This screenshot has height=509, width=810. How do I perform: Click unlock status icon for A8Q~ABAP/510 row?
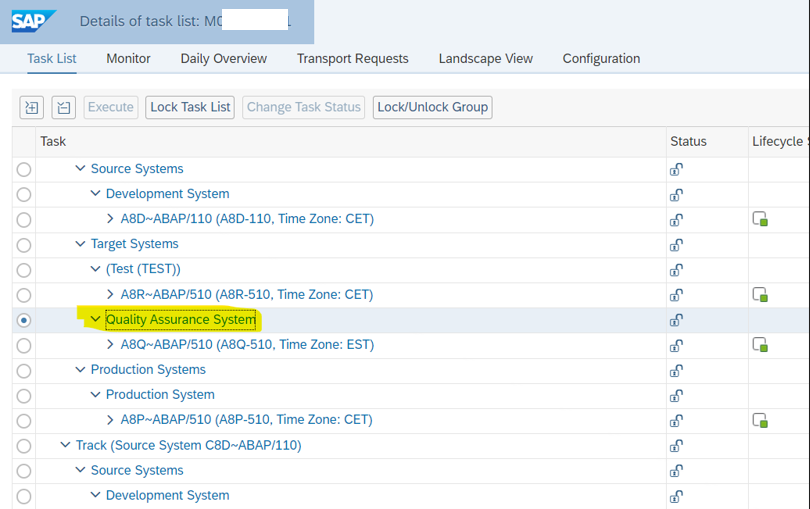coord(676,346)
